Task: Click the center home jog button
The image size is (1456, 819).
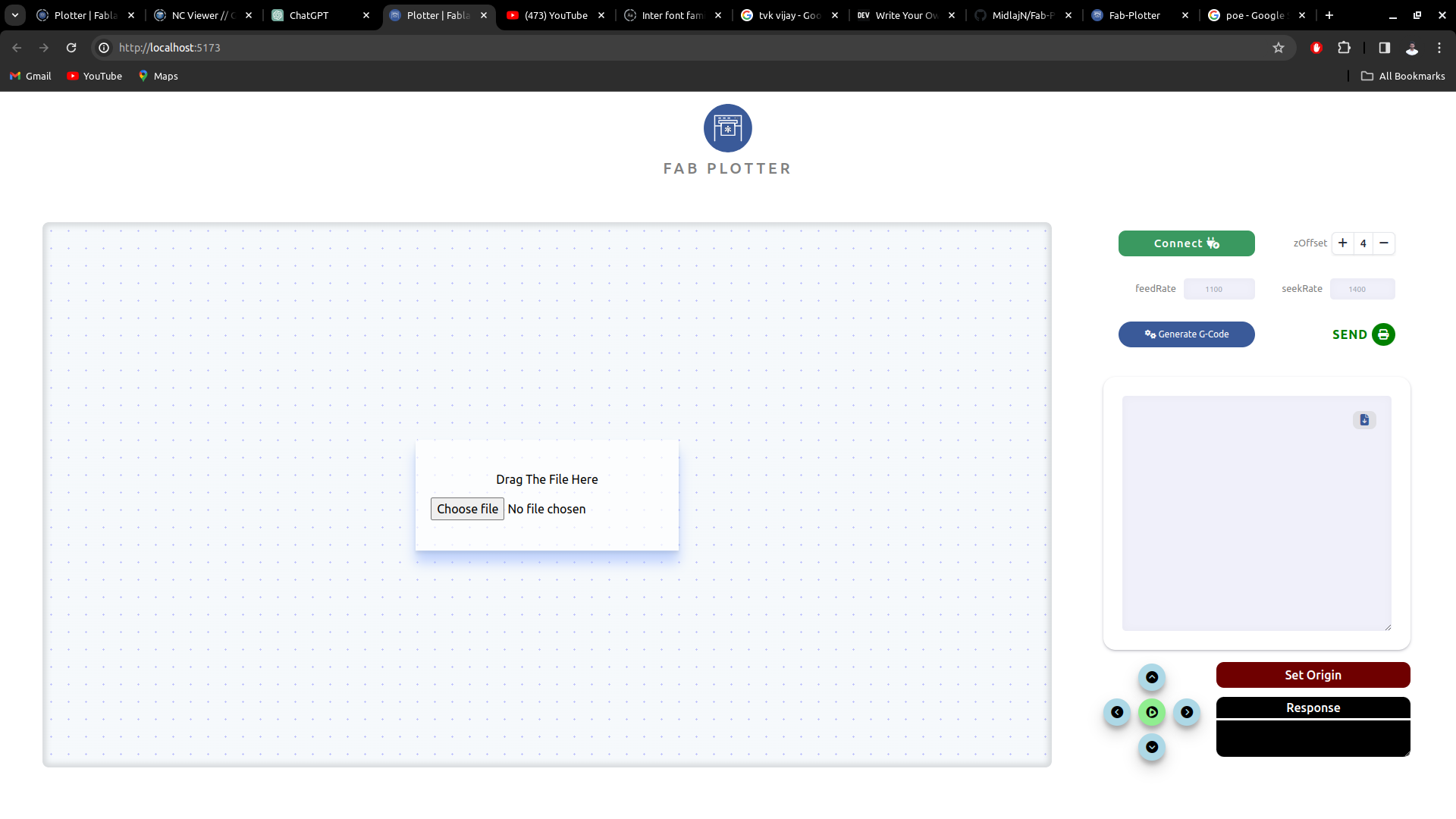Action: [x=1151, y=712]
